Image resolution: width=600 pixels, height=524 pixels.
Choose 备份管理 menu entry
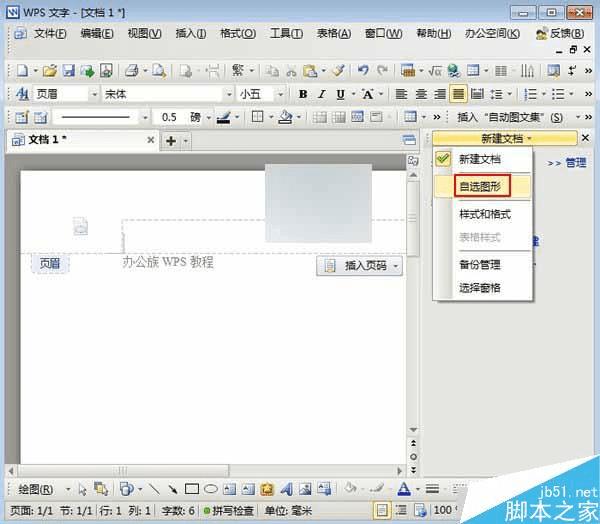479,264
